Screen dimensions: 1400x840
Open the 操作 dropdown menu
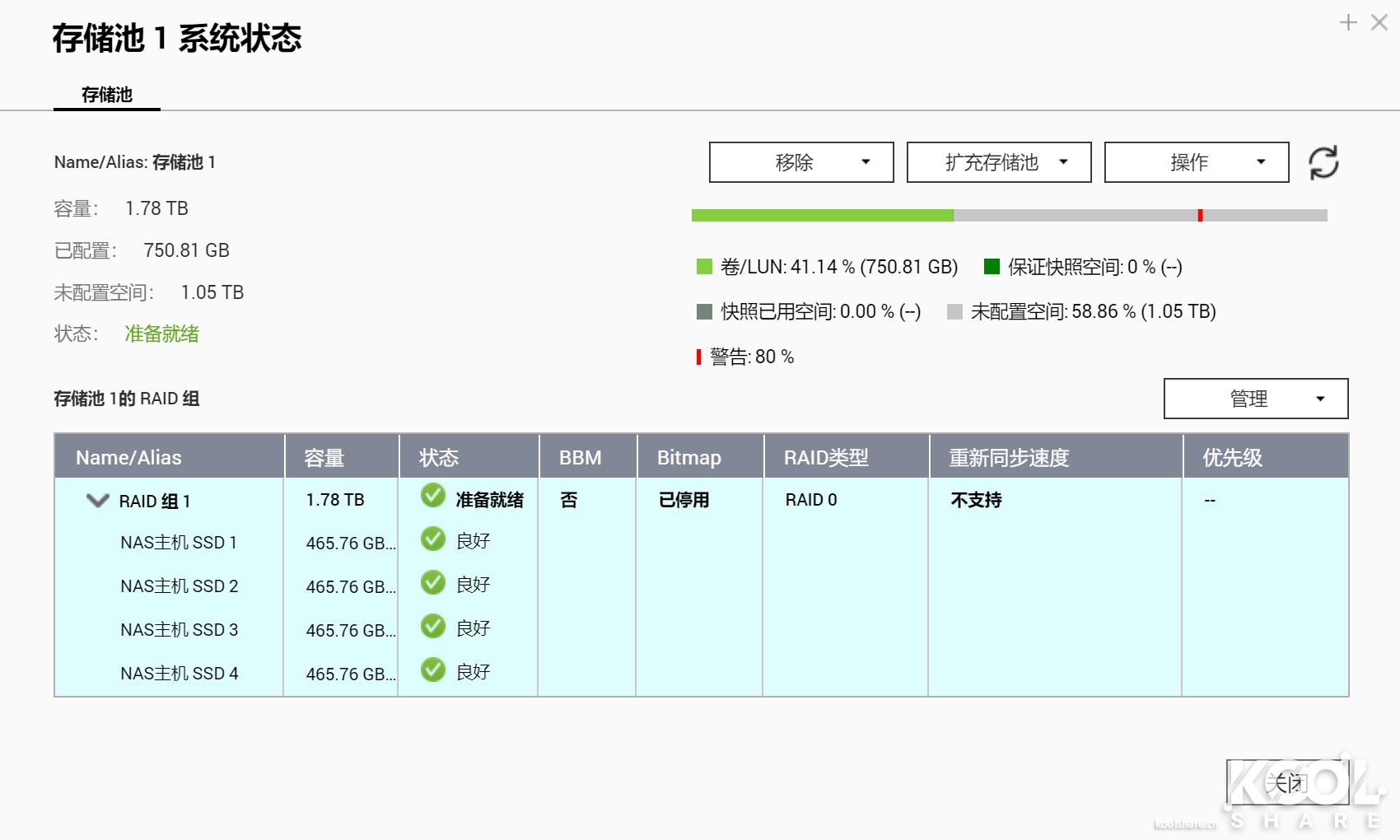click(1195, 162)
